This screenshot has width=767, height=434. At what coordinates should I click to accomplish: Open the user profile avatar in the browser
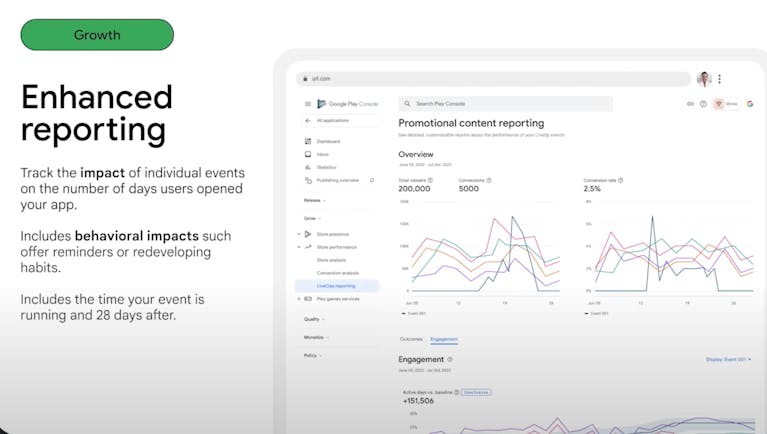[x=704, y=79]
